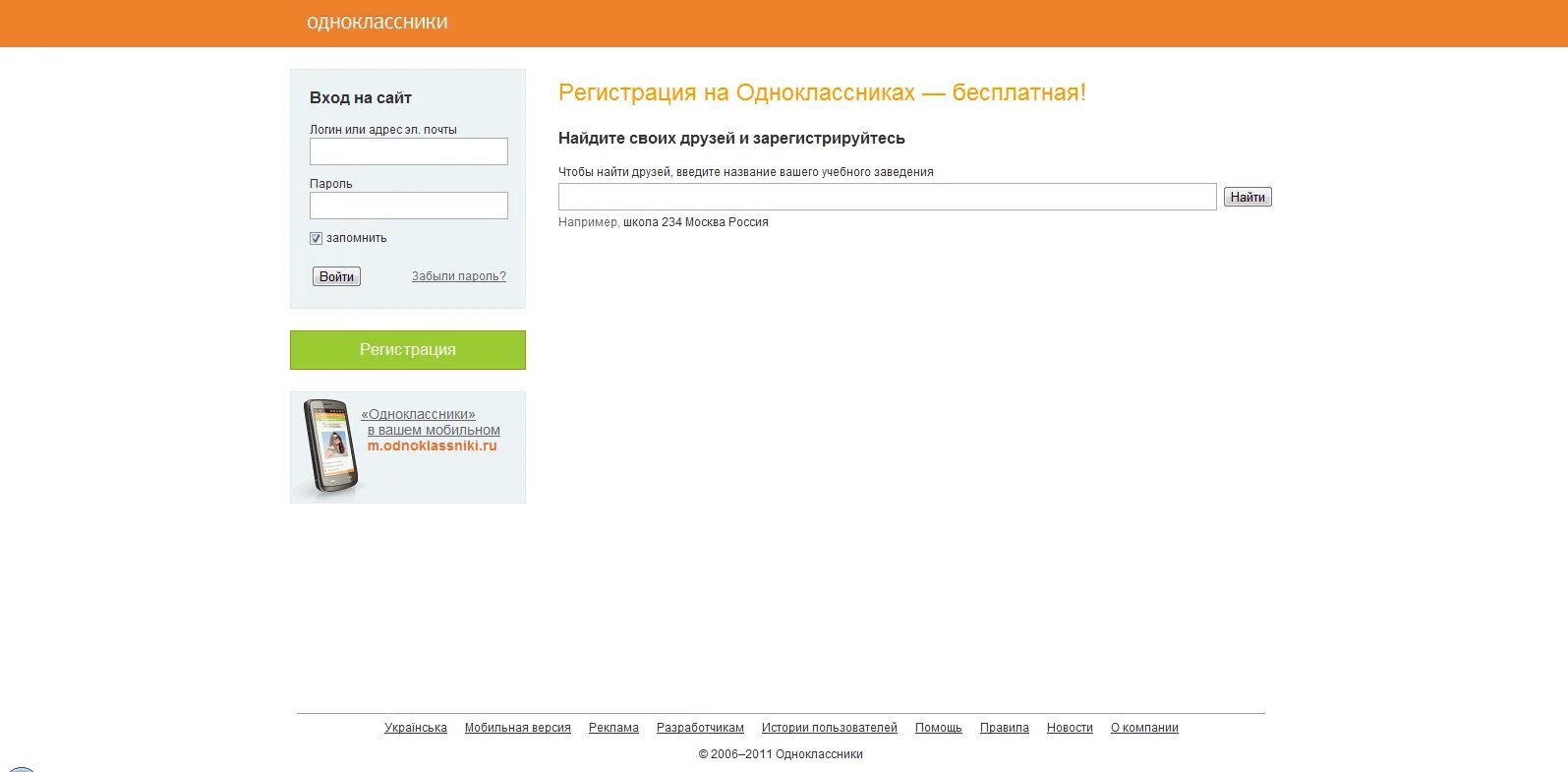Image resolution: width=1568 pixels, height=772 pixels.
Task: Open the в вашем мобильном link
Action: 434,430
